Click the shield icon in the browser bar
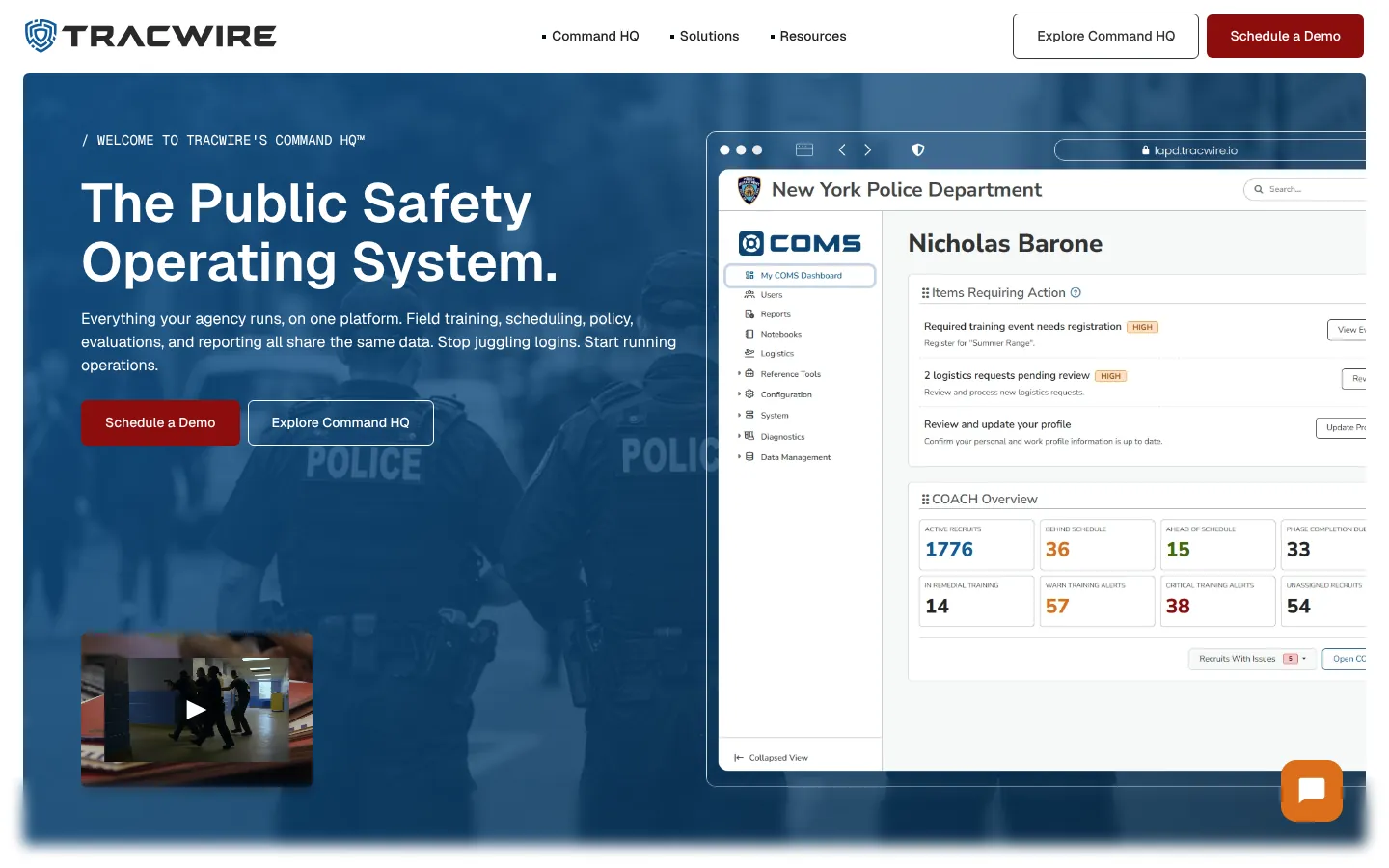The width and height of the screenshot is (1389, 868). pyautogui.click(x=918, y=149)
